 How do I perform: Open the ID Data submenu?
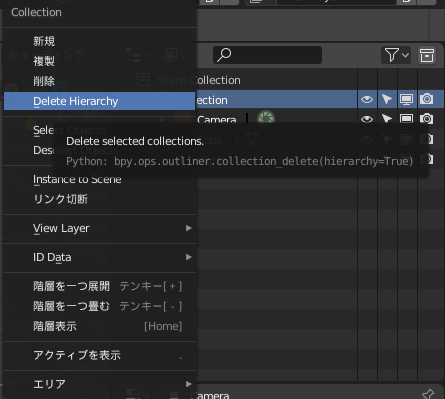point(99,257)
